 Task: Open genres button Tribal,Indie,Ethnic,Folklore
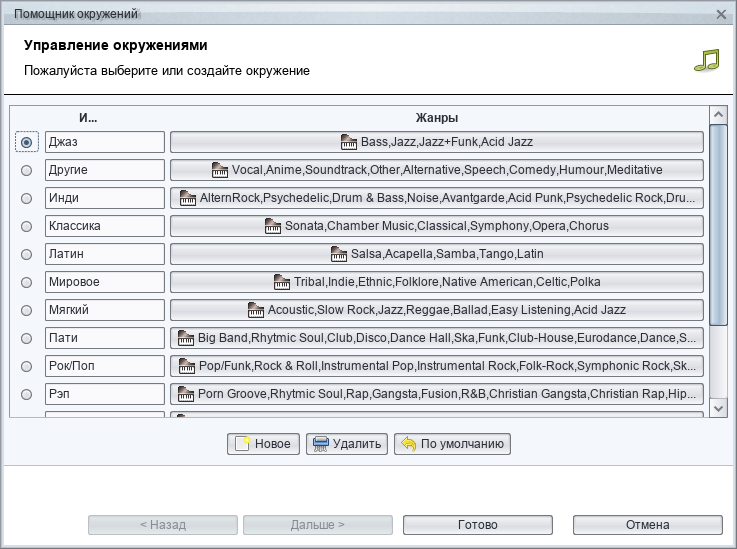tap(437, 282)
